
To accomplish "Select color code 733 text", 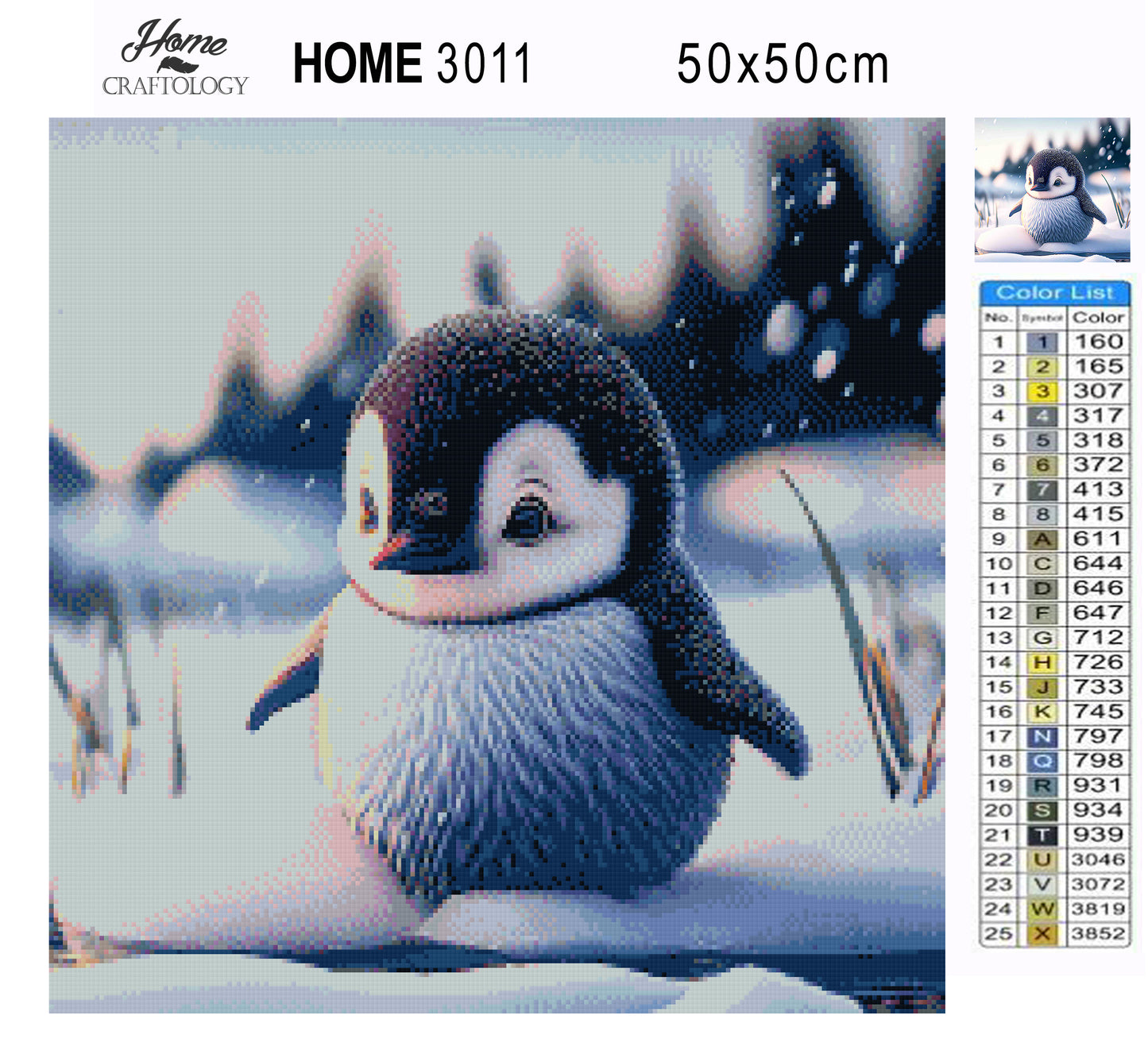I will (1098, 686).
